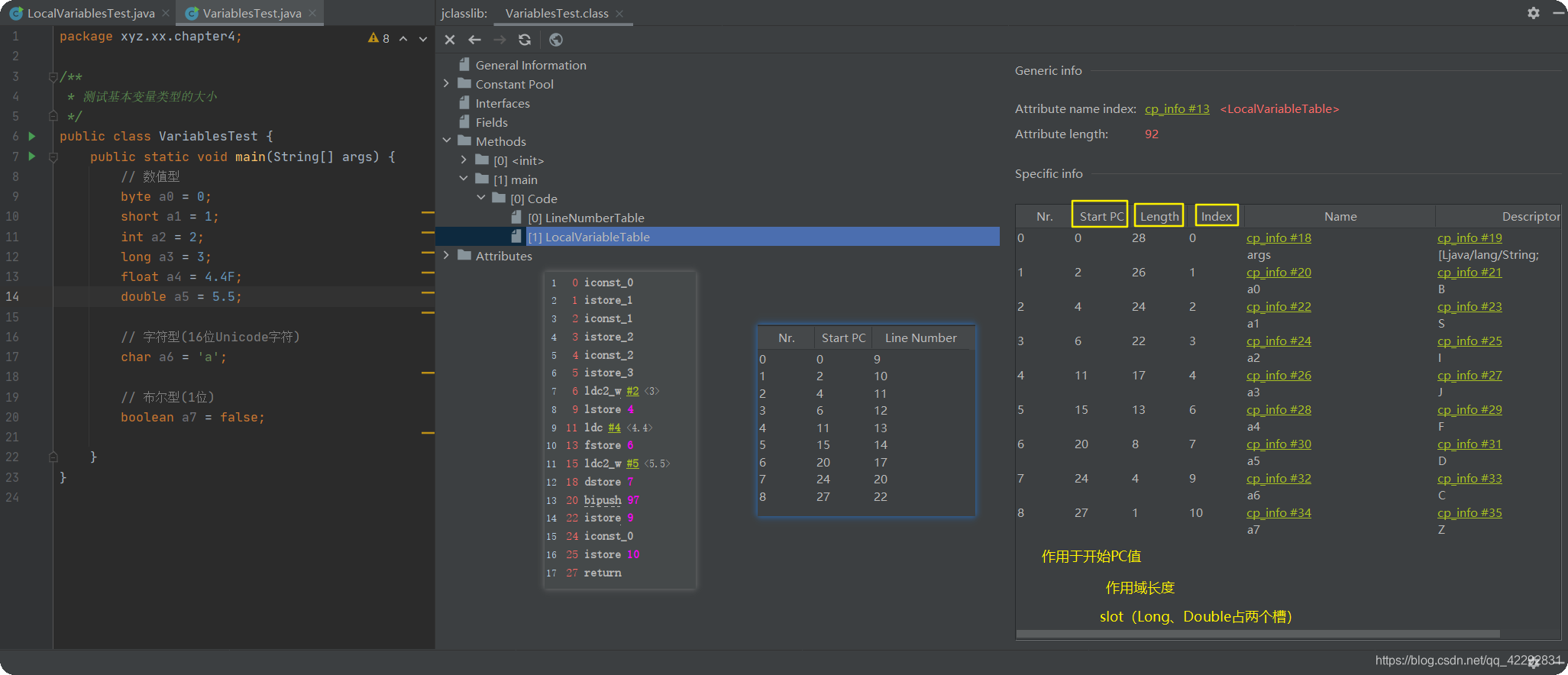Go to previous highlighted error arrow

pyautogui.click(x=403, y=38)
